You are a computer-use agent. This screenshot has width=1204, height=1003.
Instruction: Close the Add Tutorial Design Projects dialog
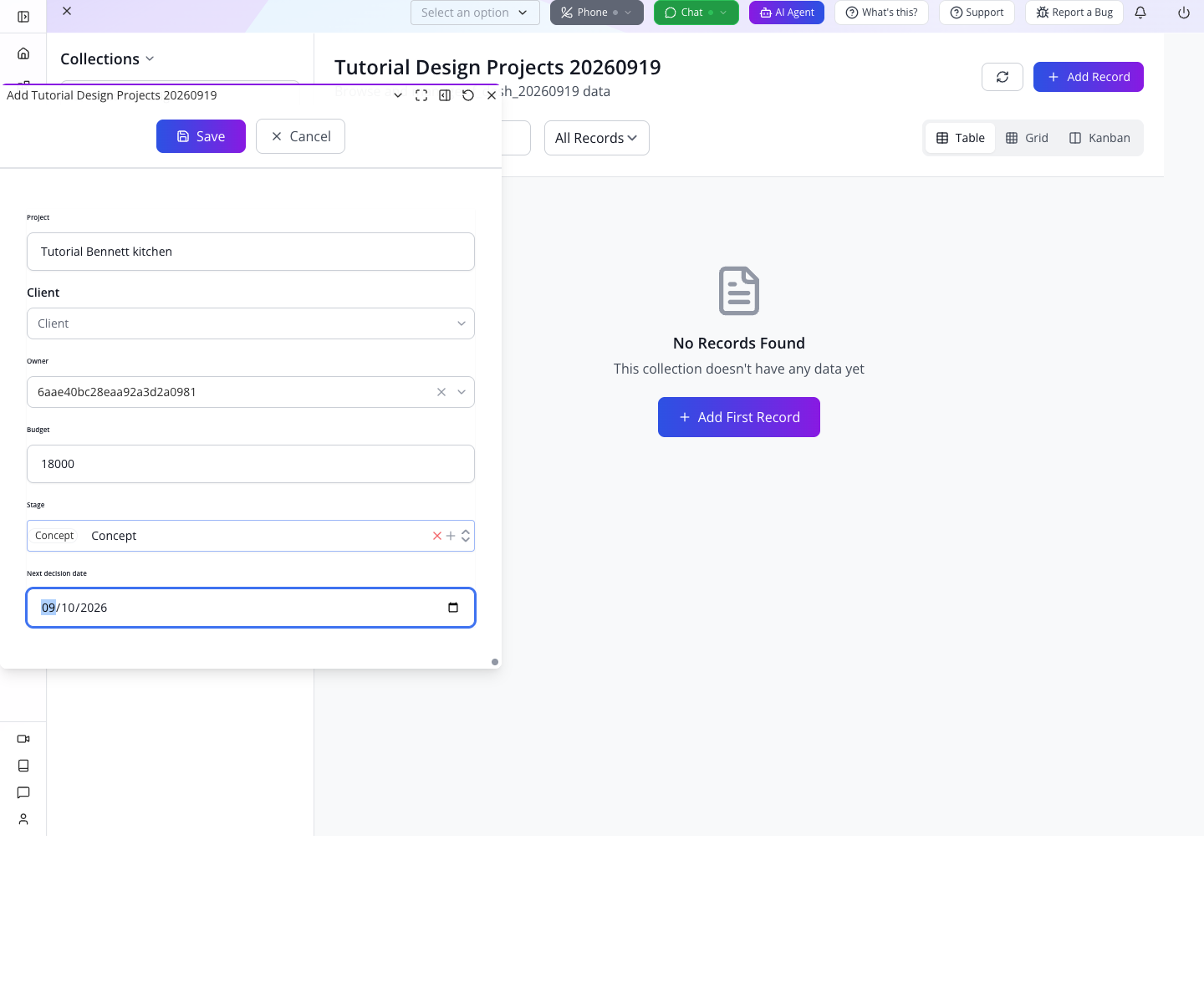pos(492,95)
